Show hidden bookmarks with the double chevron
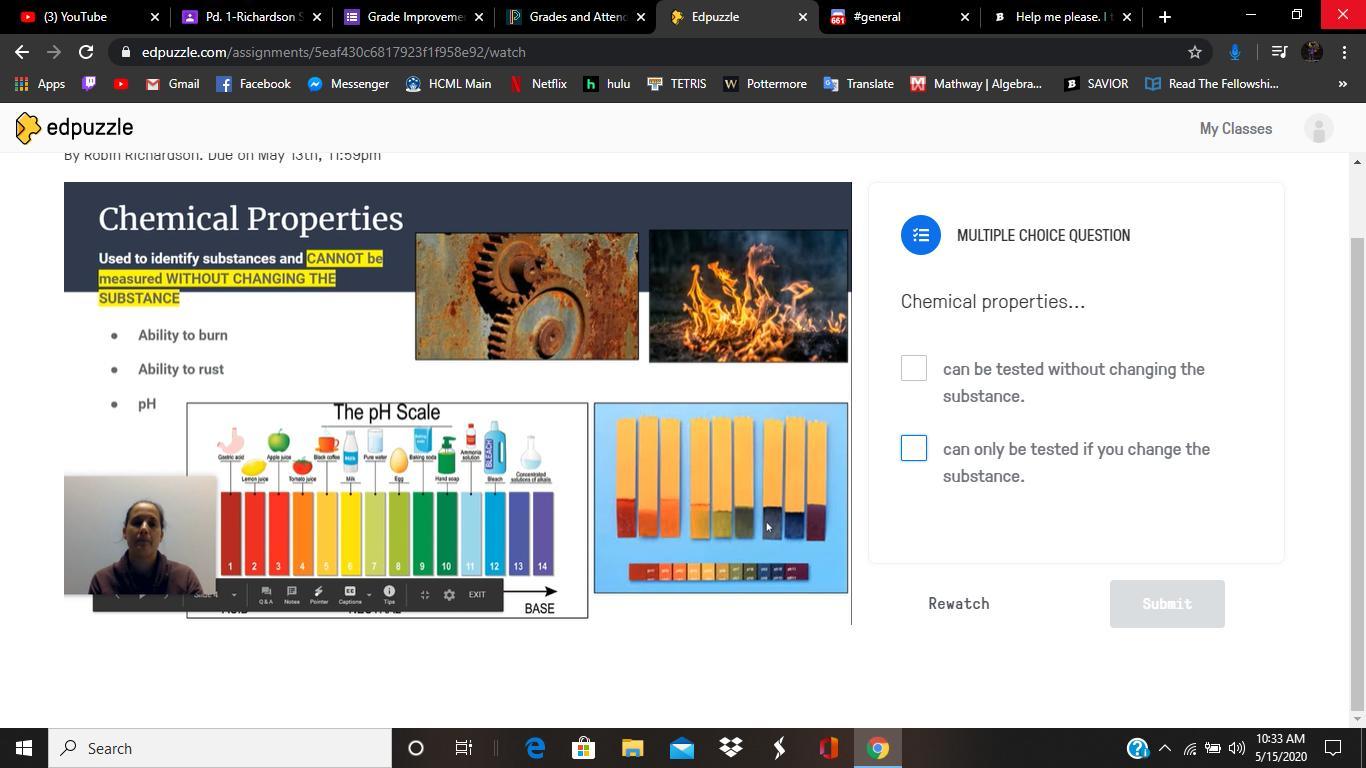The width and height of the screenshot is (1366, 768). point(1342,84)
